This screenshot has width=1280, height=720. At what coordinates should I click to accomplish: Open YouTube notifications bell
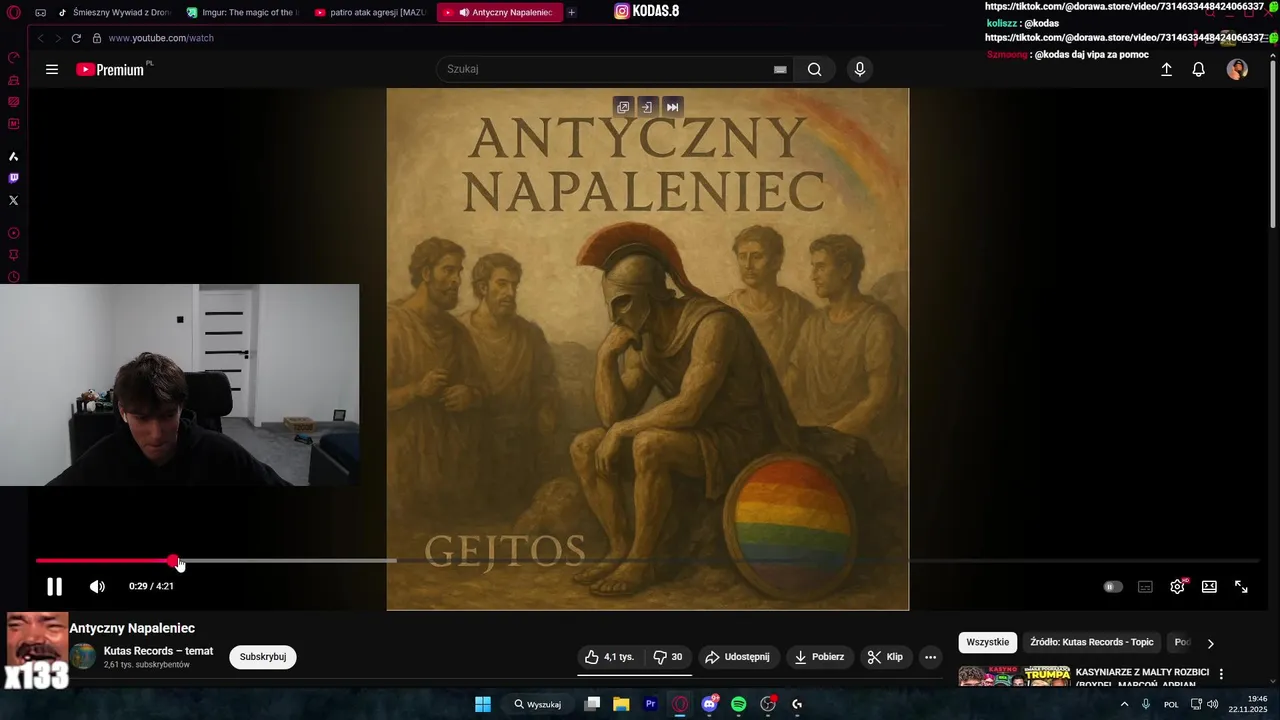[1198, 69]
